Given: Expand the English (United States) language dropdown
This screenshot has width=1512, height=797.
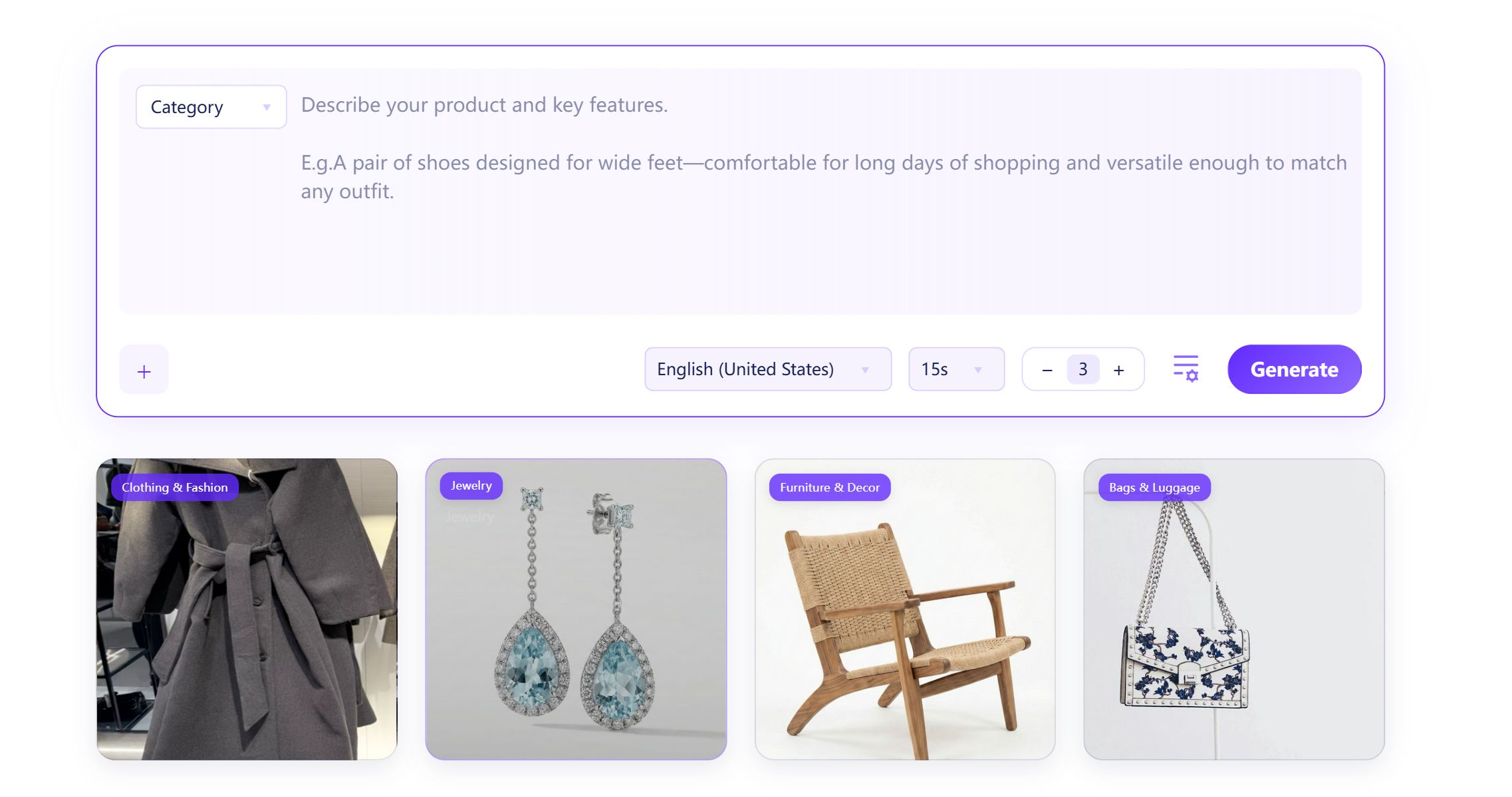Looking at the screenshot, I should [767, 369].
